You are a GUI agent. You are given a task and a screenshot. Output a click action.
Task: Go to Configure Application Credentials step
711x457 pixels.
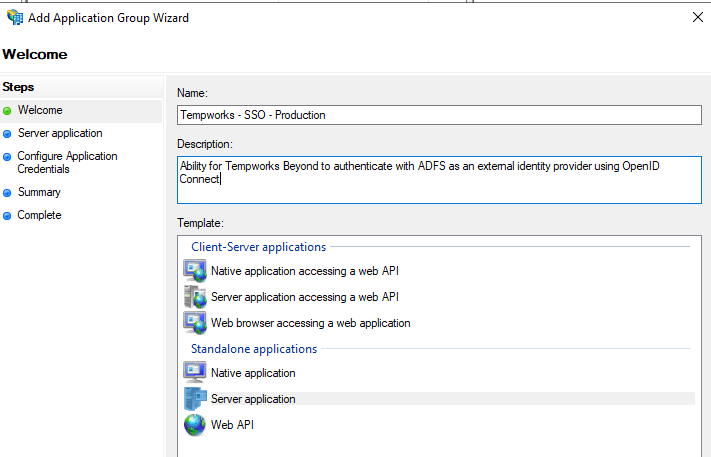[67, 162]
